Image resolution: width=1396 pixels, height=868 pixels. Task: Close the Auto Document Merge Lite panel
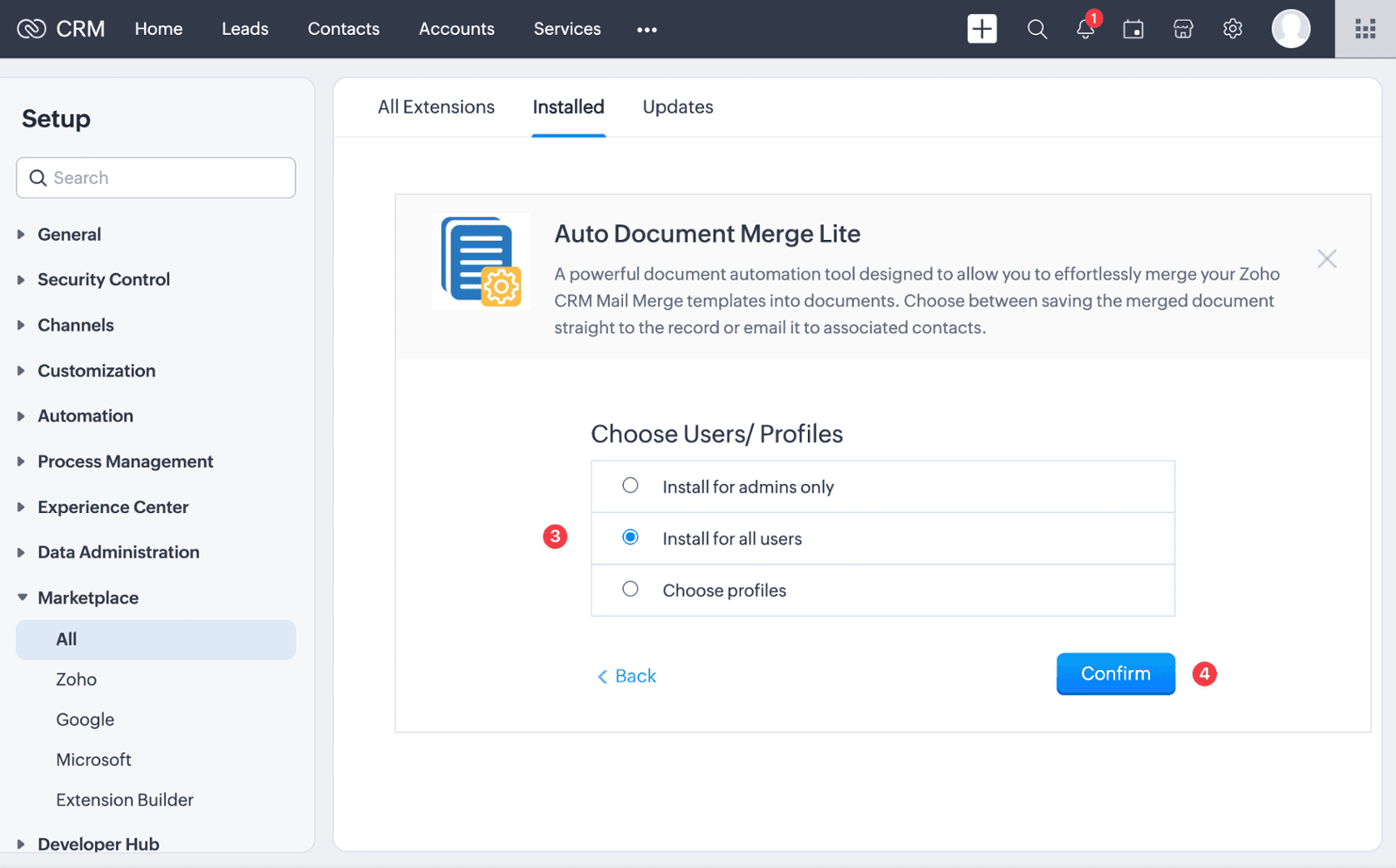[1327, 259]
